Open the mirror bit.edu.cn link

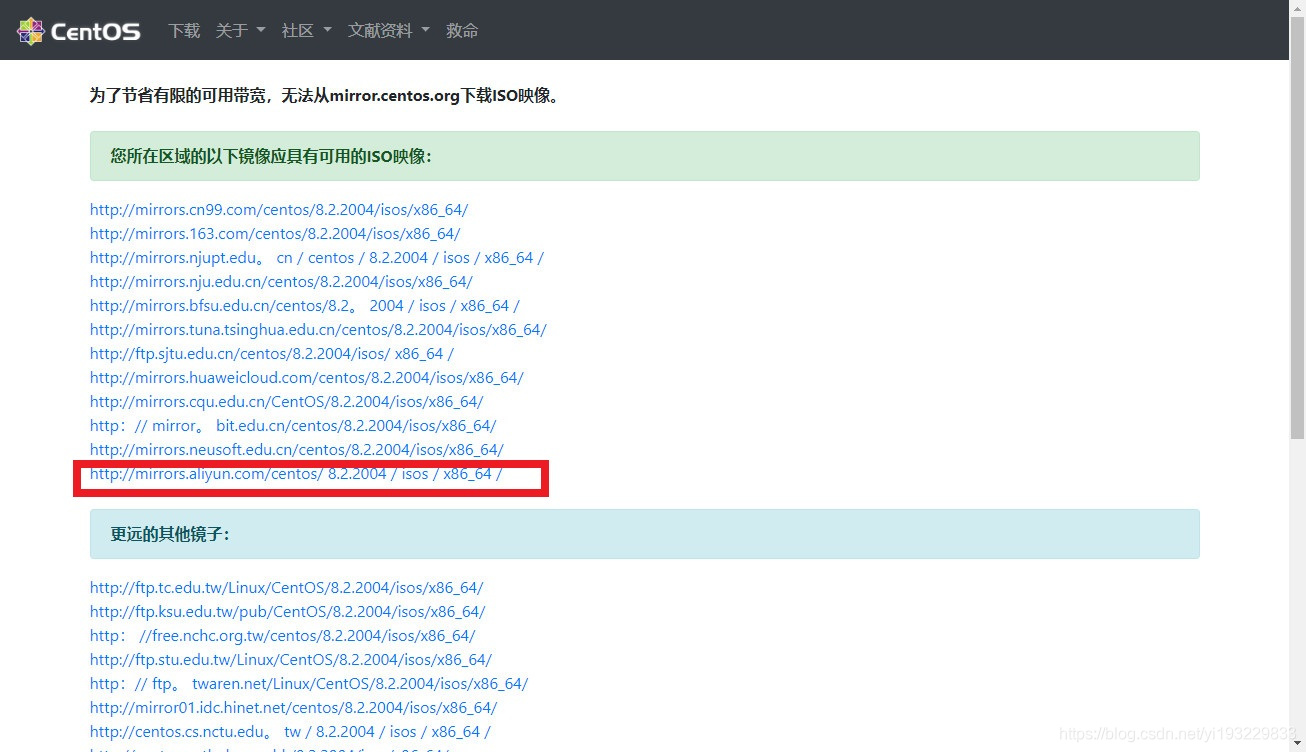[x=293, y=426]
